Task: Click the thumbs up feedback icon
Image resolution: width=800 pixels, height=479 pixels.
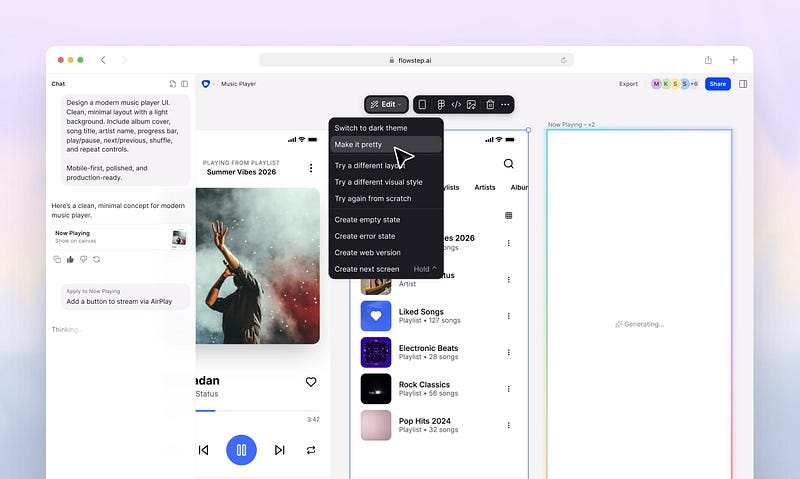Action: pyautogui.click(x=70, y=260)
